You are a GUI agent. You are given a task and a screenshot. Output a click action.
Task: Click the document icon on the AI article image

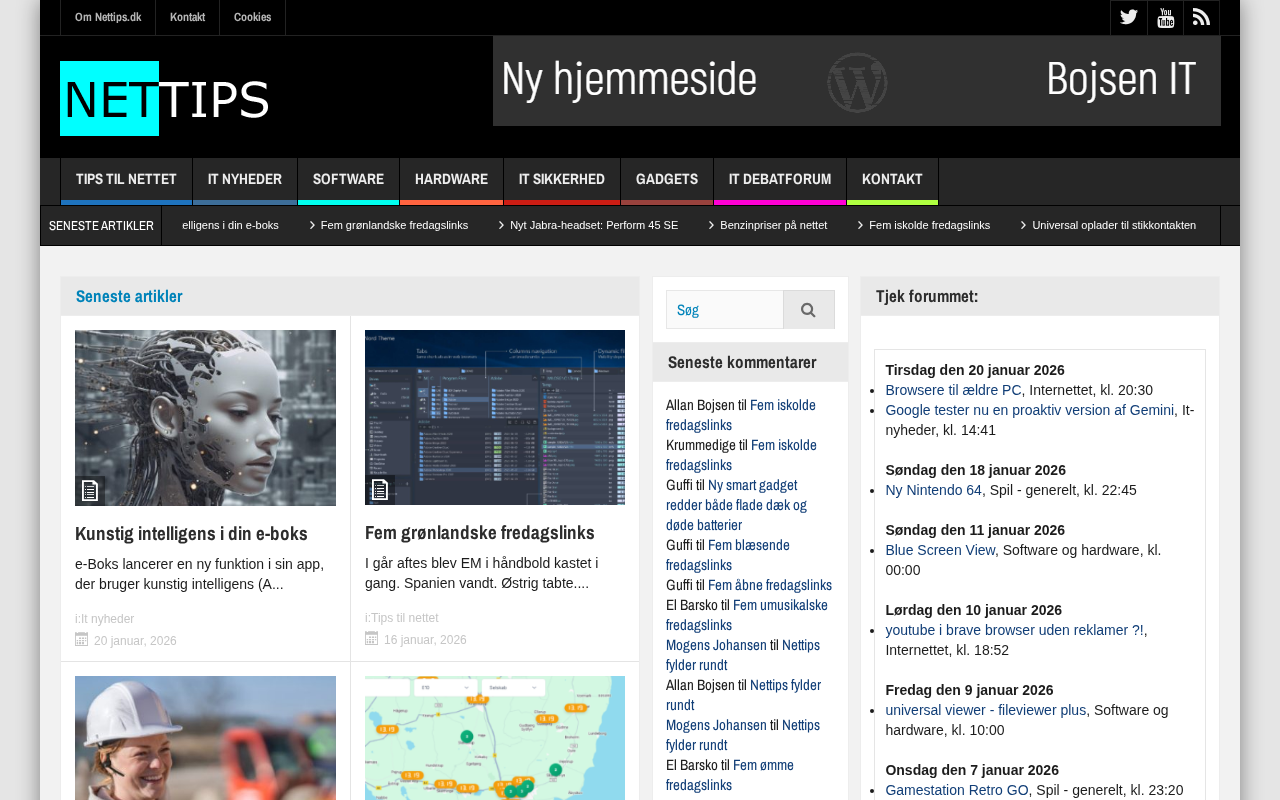[x=90, y=490]
